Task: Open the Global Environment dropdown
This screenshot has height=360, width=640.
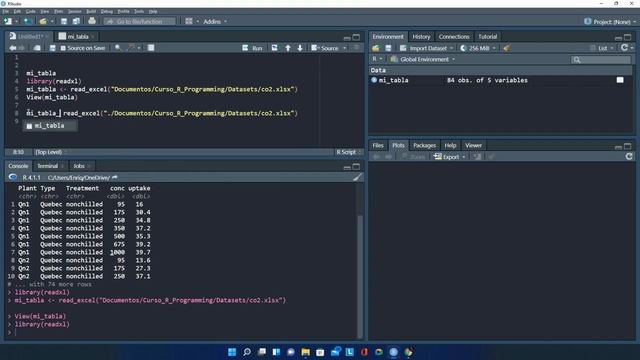Action: pos(423,60)
